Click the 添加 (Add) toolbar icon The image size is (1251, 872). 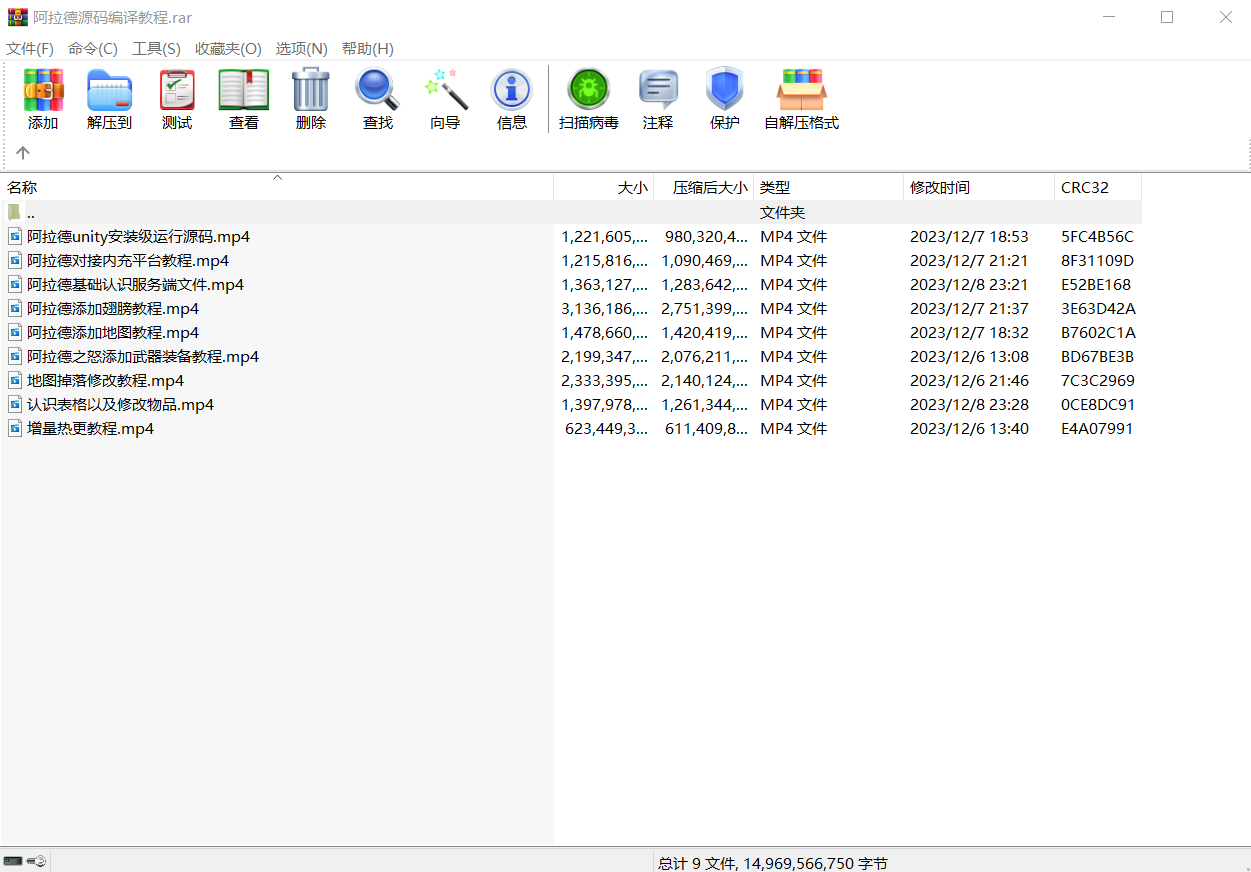(43, 99)
